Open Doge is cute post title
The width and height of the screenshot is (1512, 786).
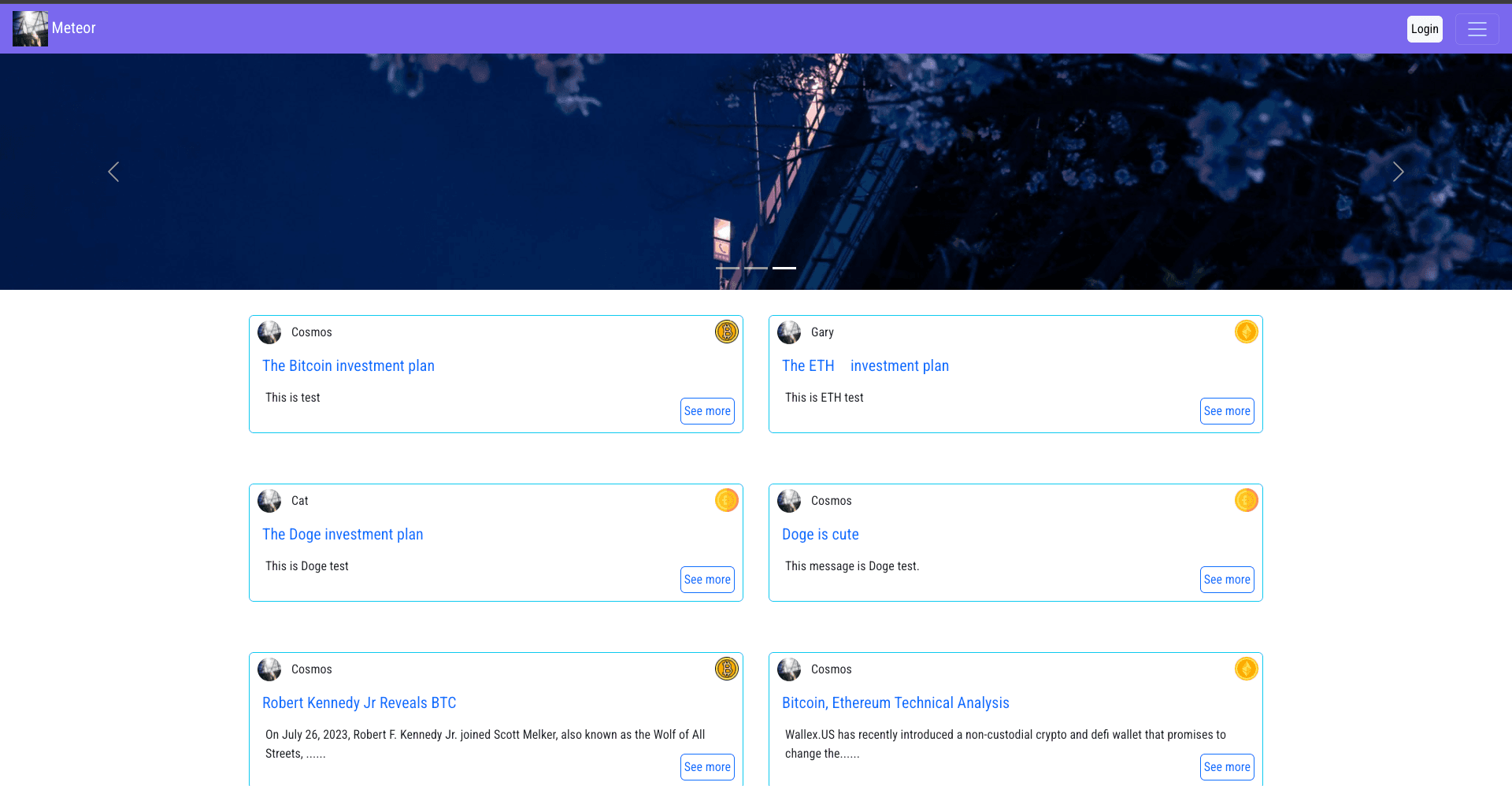click(x=820, y=534)
